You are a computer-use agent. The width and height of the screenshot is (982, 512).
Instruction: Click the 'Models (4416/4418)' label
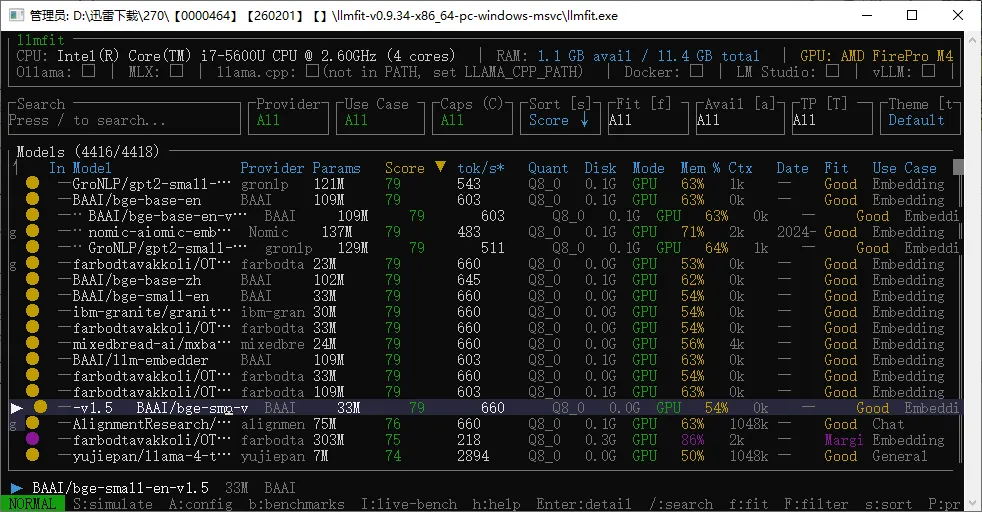[88, 151]
